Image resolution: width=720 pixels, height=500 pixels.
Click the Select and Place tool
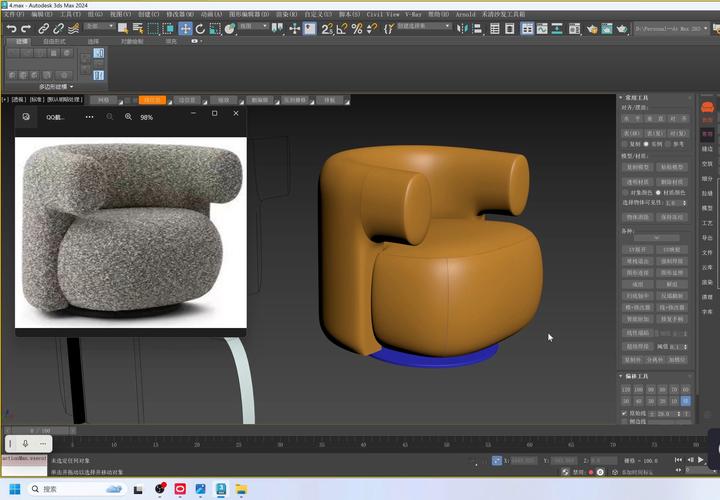point(230,28)
